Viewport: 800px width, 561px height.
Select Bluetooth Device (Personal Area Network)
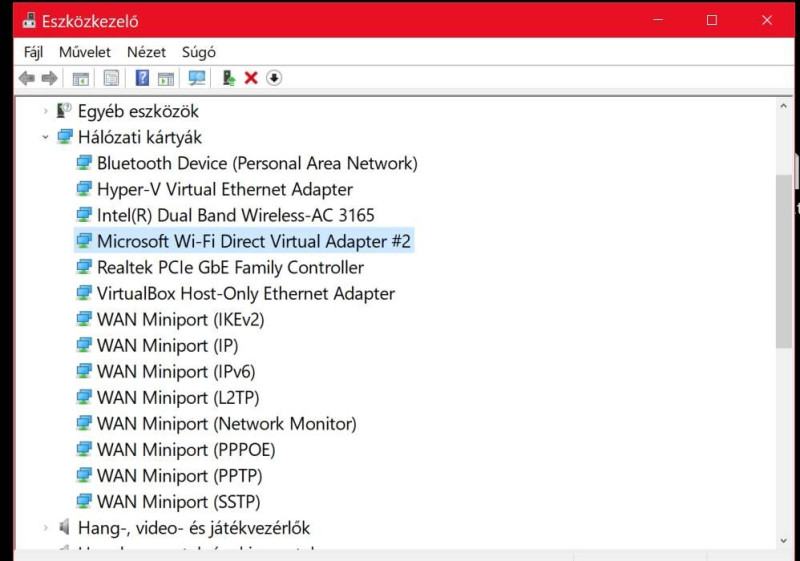point(258,163)
